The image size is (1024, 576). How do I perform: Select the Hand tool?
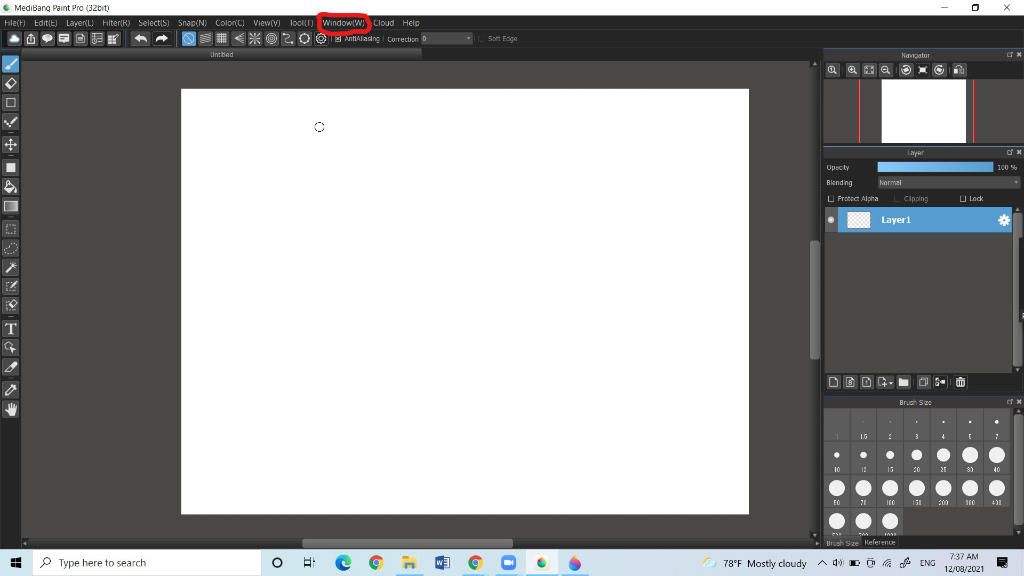coord(11,409)
